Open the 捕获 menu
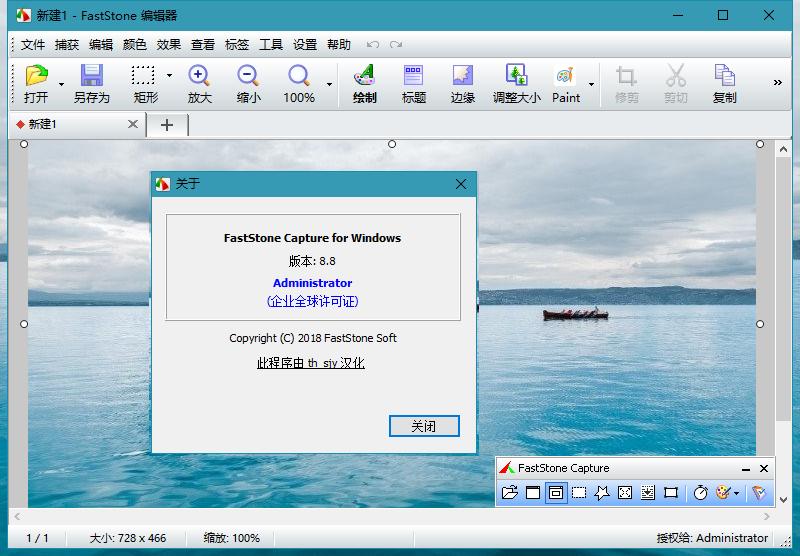Viewport: 800px width, 556px height. click(67, 45)
